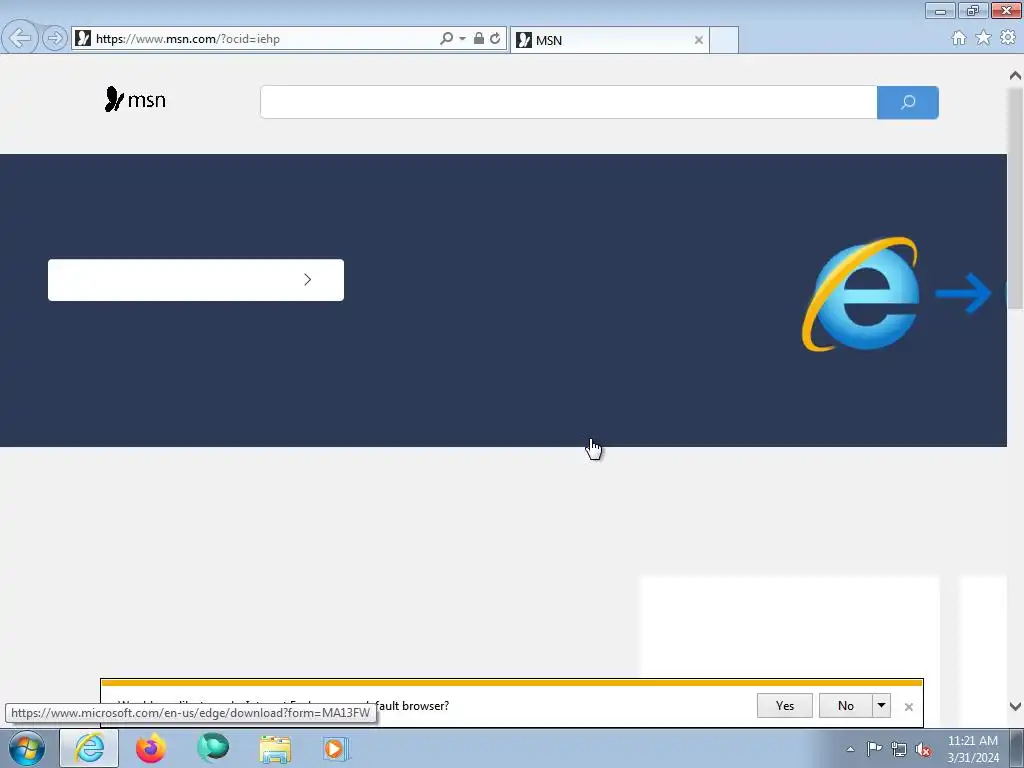
Task: Open a new blank tab
Action: 724,40
